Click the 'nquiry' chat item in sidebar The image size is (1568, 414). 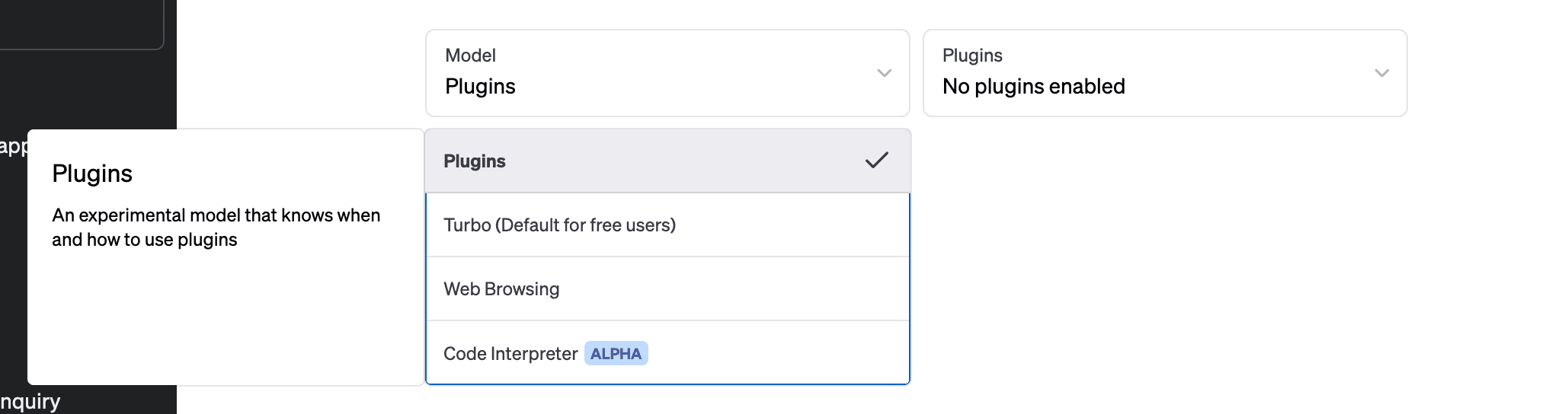[30, 402]
